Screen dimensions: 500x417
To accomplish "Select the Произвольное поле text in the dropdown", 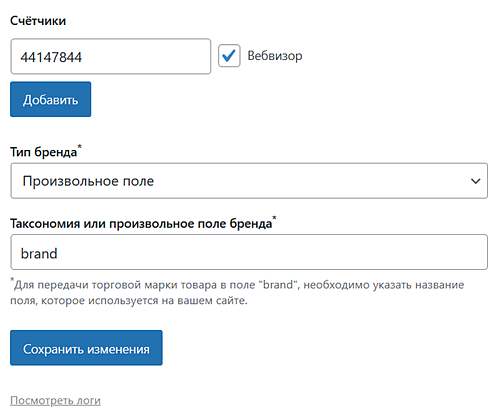I will [x=88, y=181].
